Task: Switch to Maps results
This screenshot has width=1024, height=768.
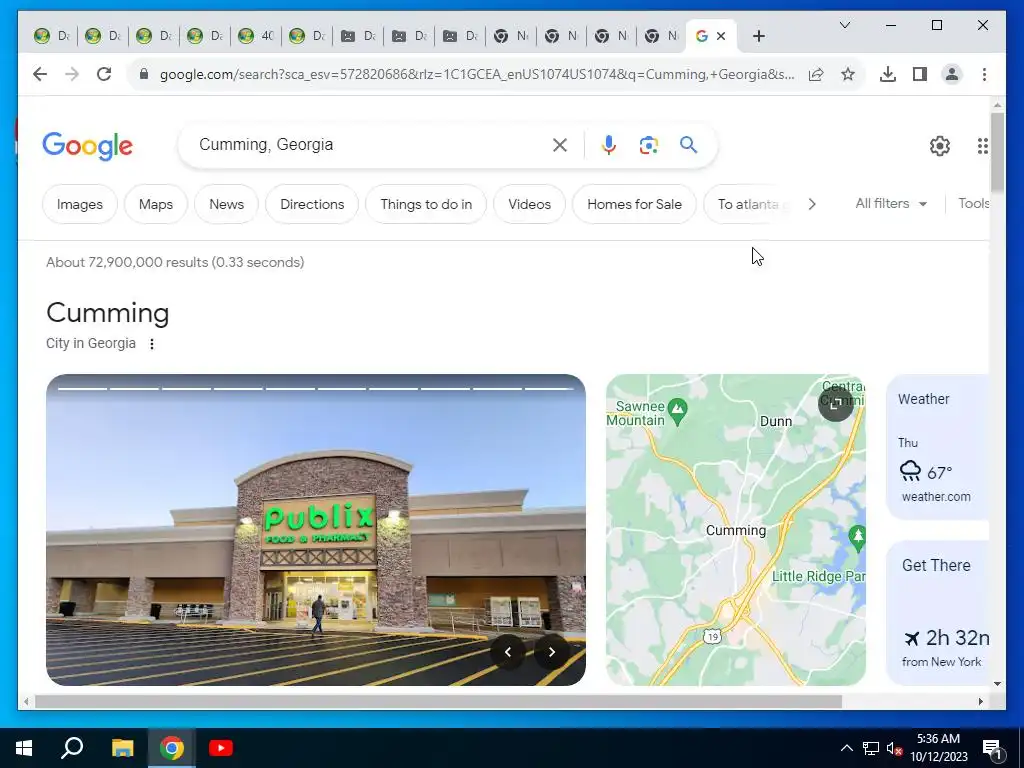Action: 155,204
